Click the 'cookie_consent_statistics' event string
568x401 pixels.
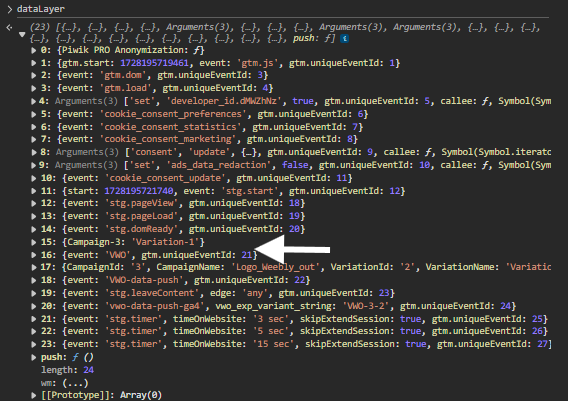pos(171,127)
